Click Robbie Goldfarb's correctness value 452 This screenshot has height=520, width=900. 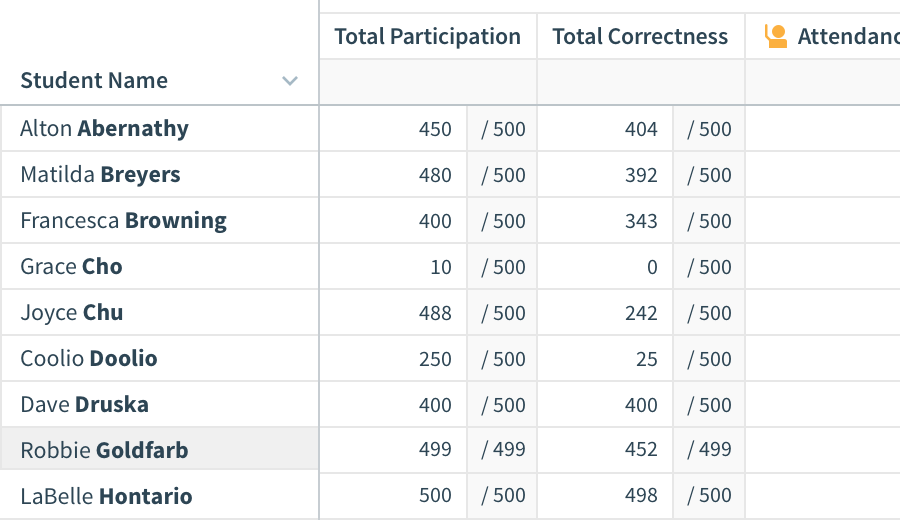tap(641, 449)
